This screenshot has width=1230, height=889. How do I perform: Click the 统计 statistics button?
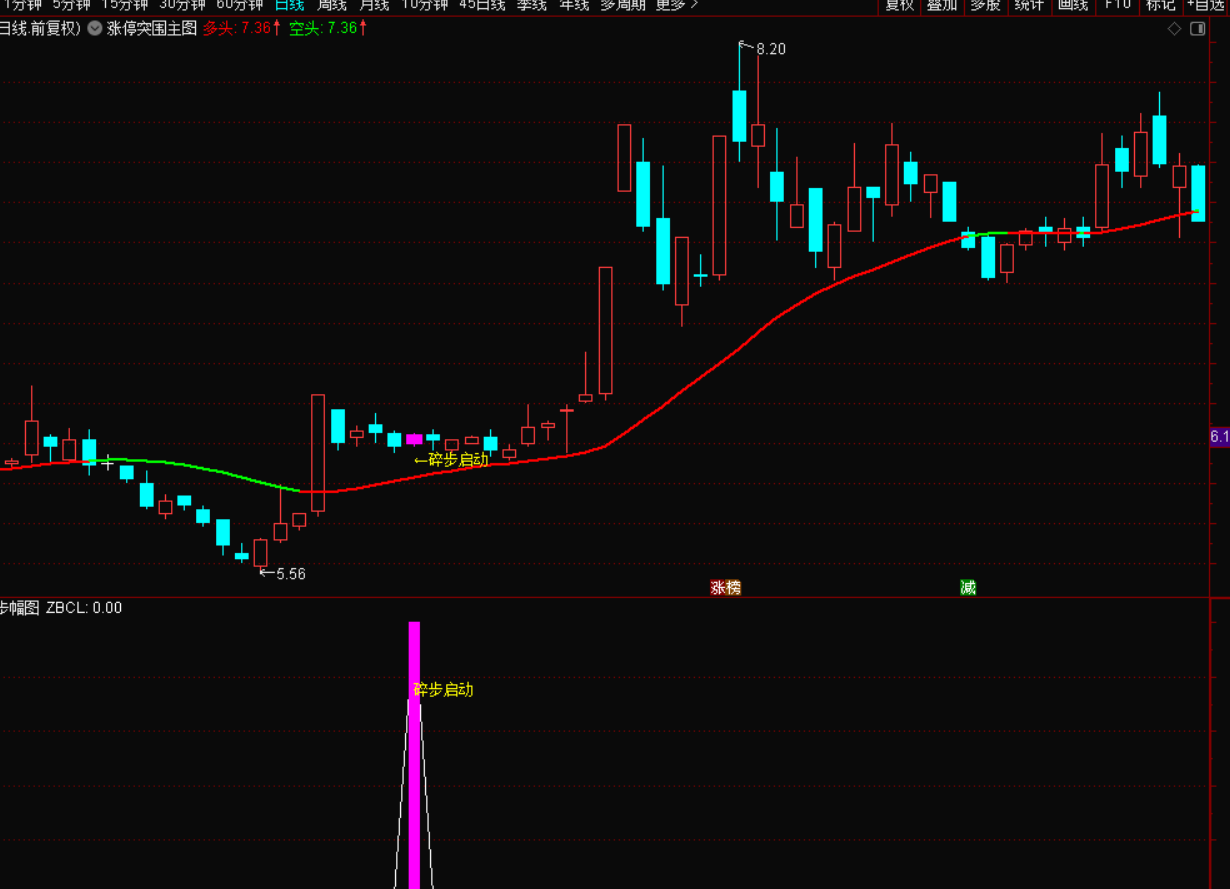(1028, 5)
